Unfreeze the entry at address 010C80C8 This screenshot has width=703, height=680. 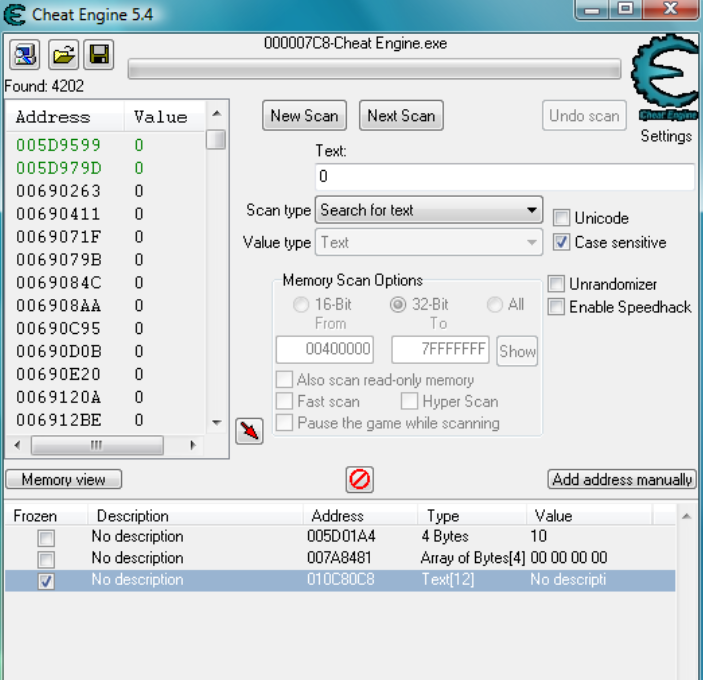point(46,581)
